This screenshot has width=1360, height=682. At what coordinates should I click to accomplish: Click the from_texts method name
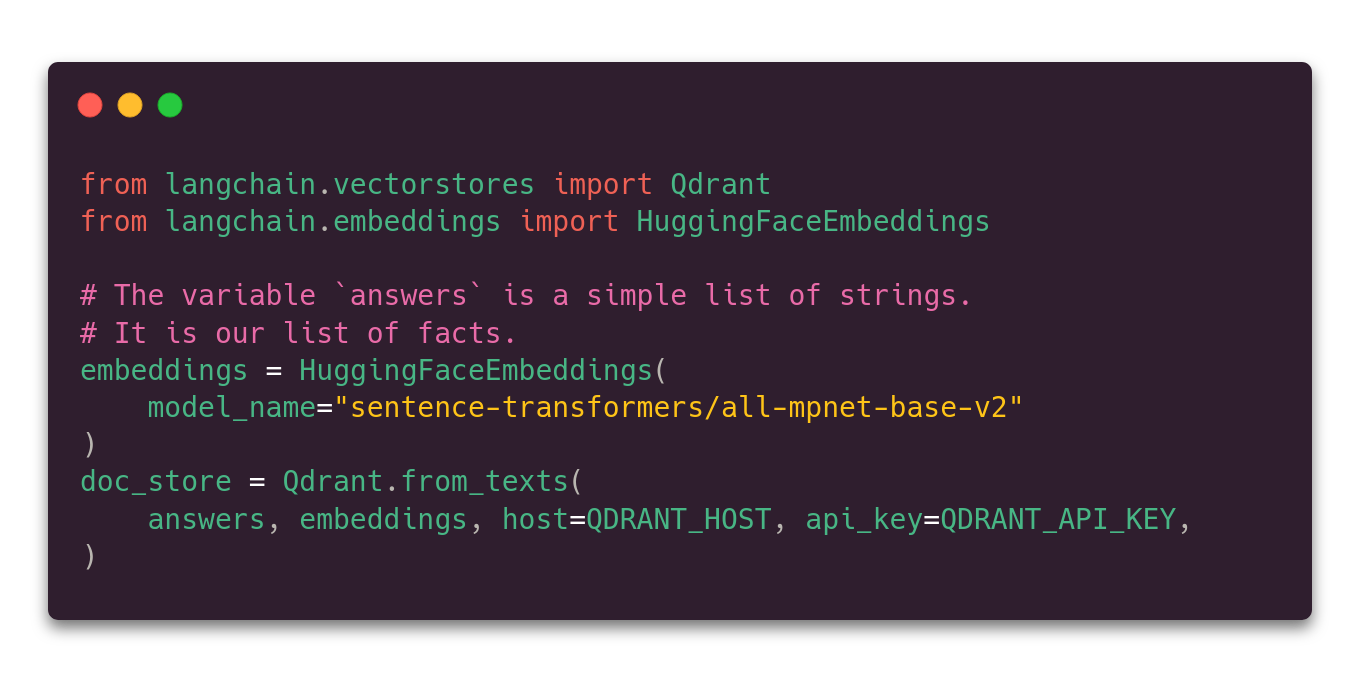pyautogui.click(x=484, y=482)
